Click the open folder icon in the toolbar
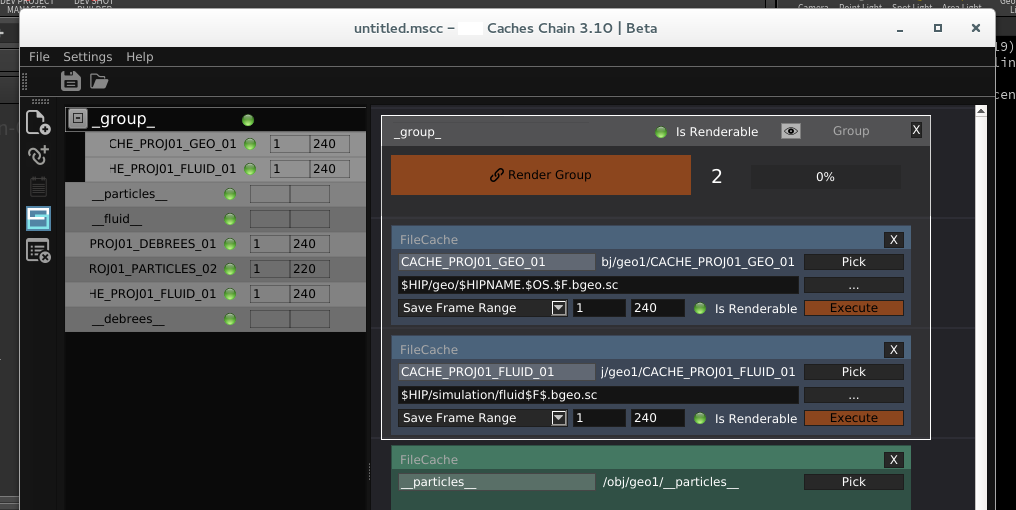 pos(99,81)
